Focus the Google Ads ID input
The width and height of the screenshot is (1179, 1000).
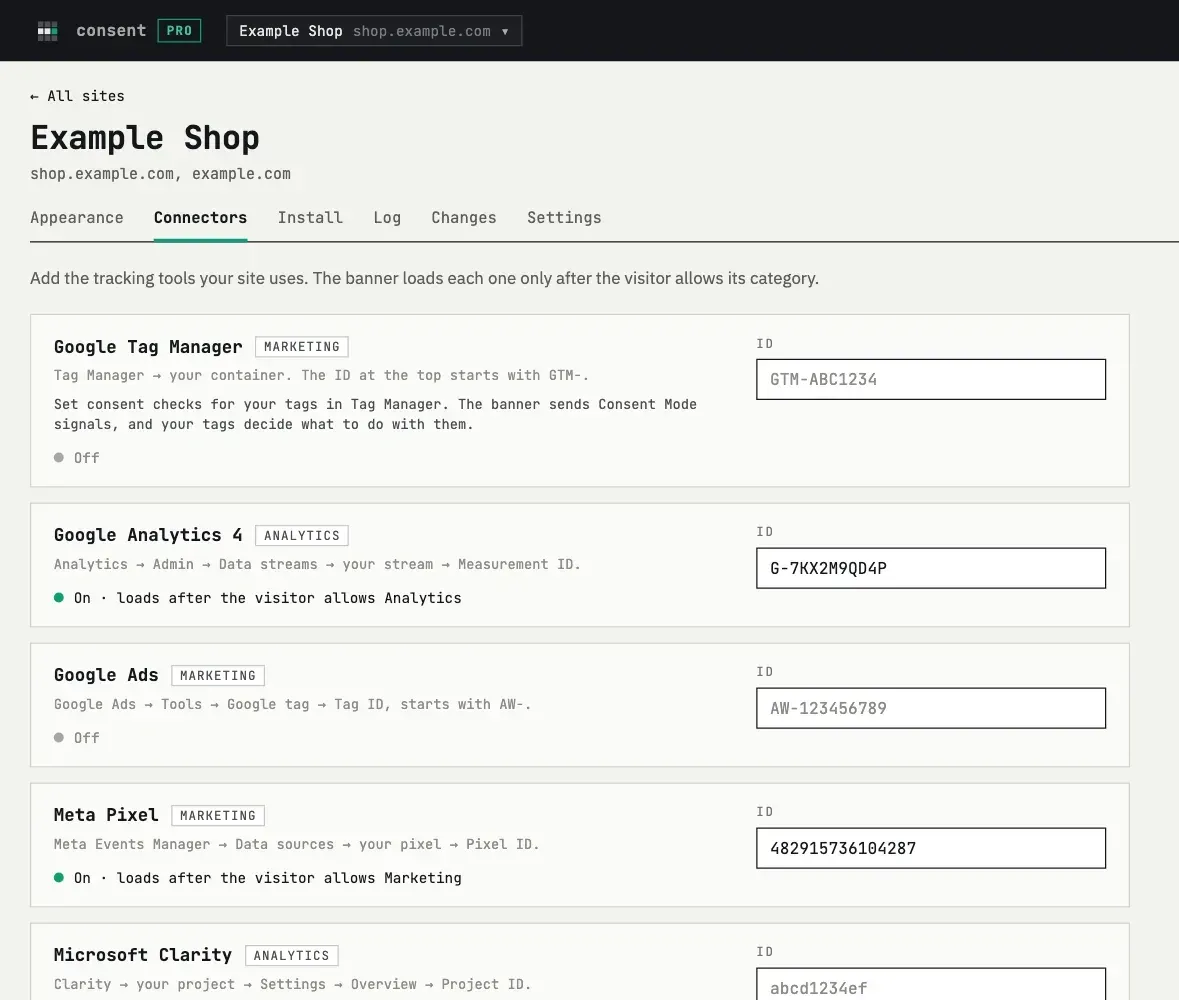coord(931,708)
